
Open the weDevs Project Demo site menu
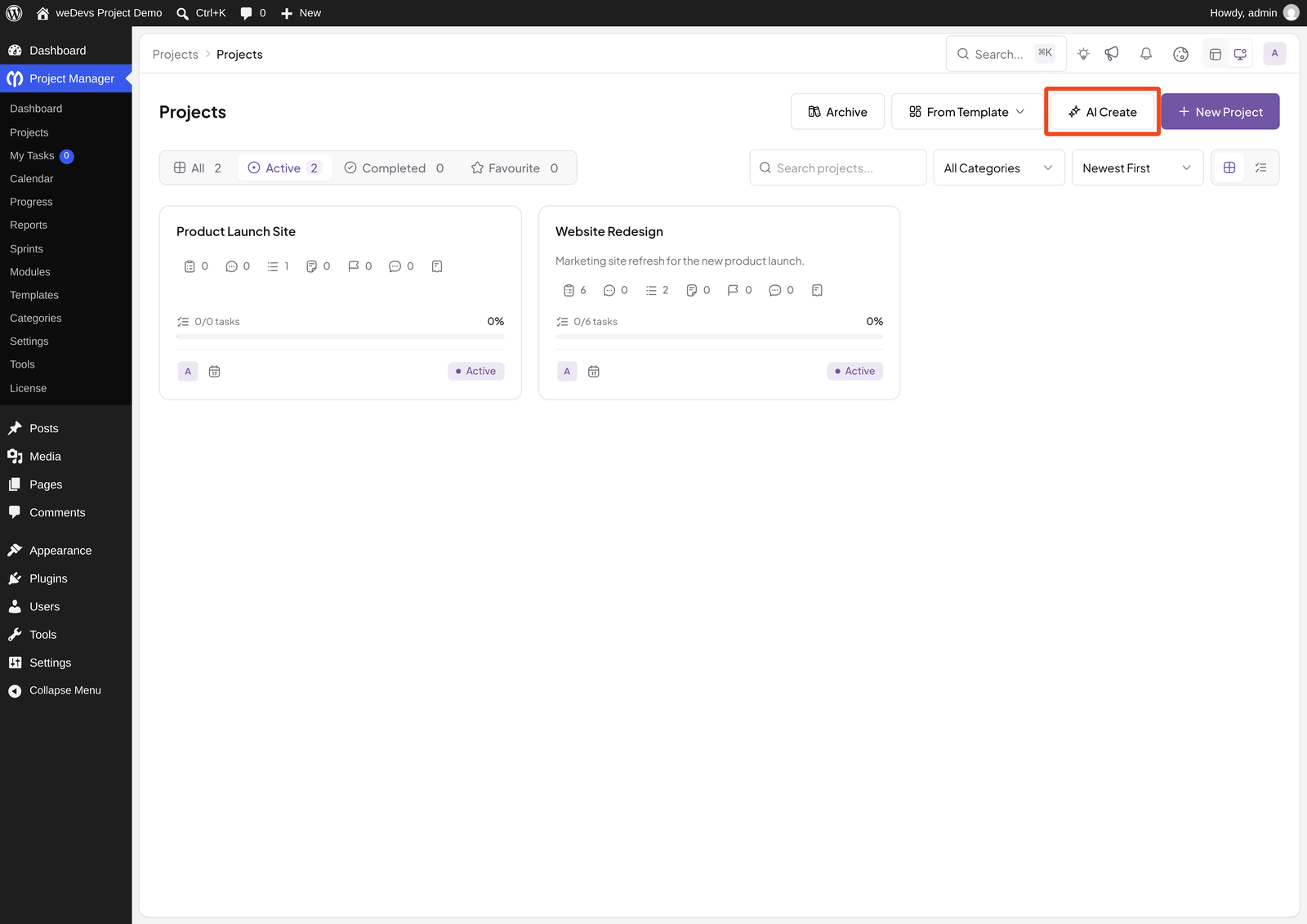click(99, 13)
